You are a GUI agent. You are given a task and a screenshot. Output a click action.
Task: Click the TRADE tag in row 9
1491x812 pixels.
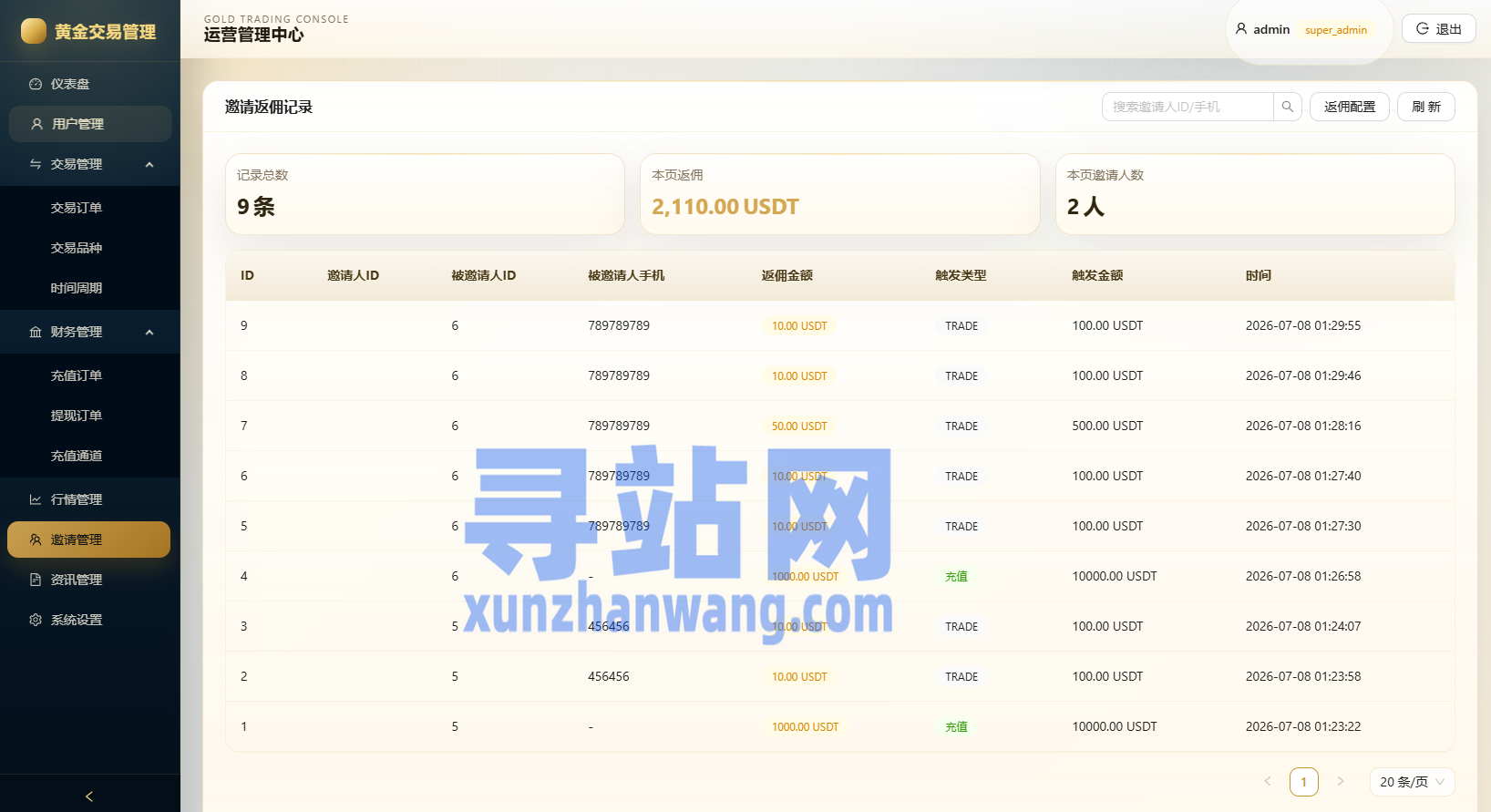pyautogui.click(x=961, y=326)
